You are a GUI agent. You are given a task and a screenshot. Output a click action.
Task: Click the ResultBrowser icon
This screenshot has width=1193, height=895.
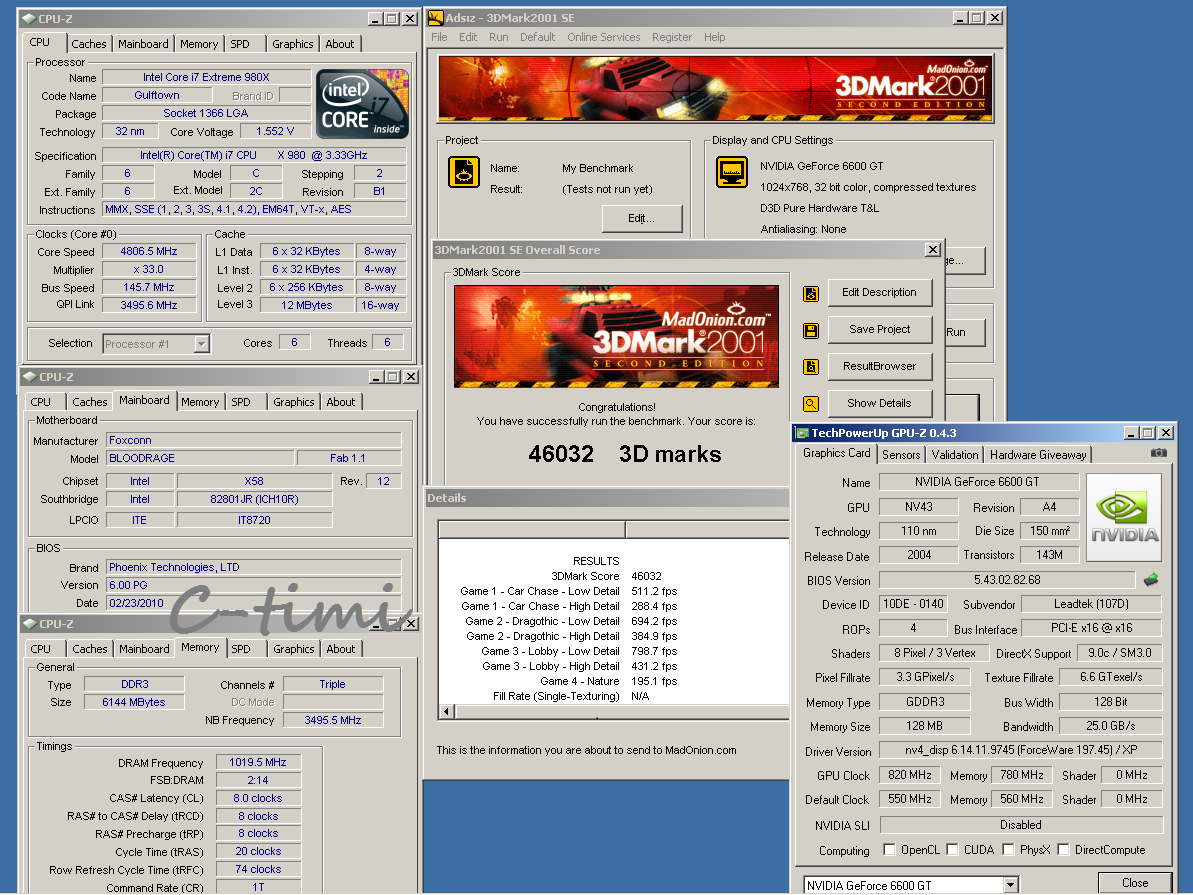click(x=811, y=367)
